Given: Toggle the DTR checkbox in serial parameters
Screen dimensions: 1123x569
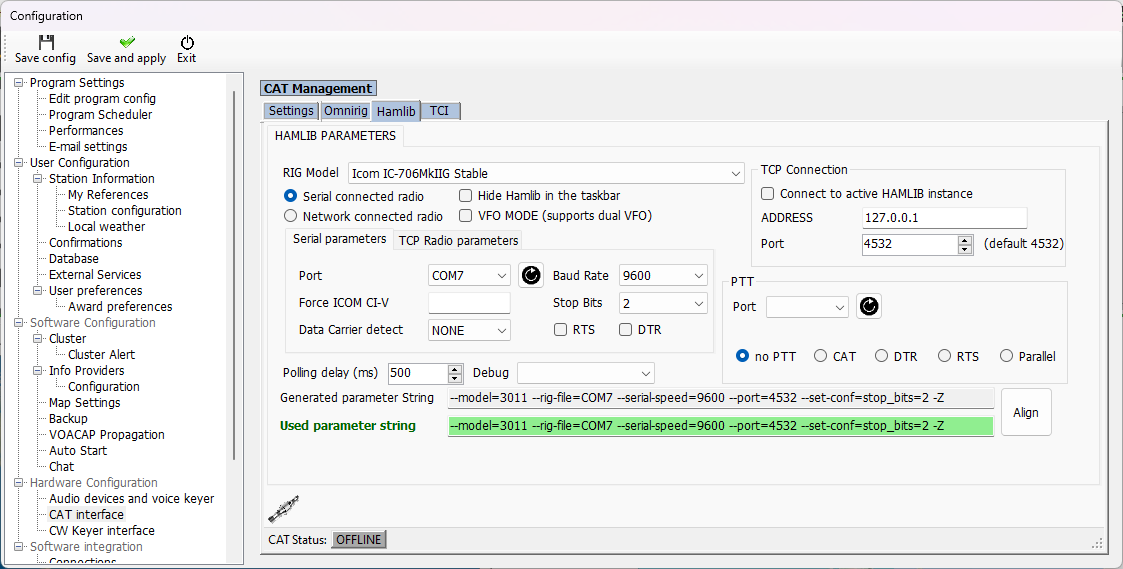Looking at the screenshot, I should click(625, 330).
